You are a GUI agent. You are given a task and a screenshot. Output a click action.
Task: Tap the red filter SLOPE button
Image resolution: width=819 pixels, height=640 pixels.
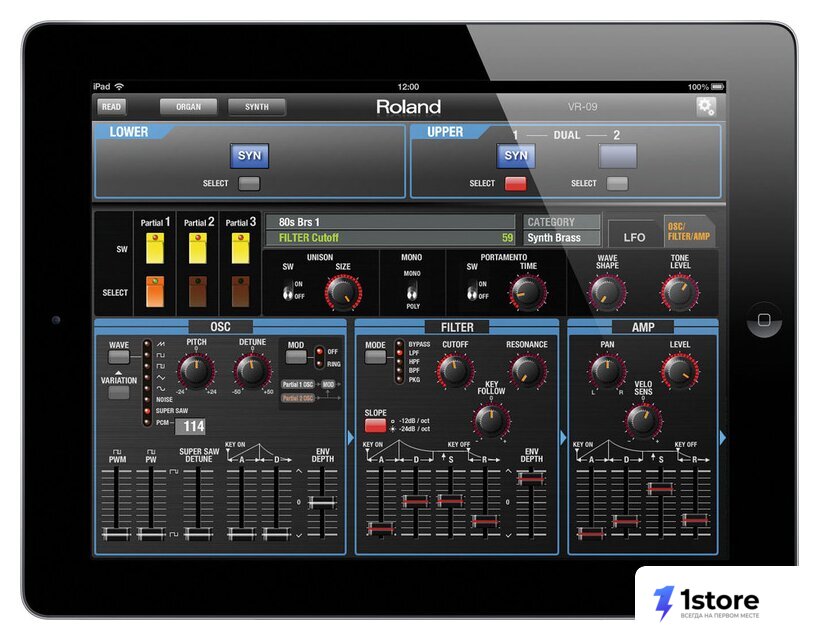pos(375,425)
